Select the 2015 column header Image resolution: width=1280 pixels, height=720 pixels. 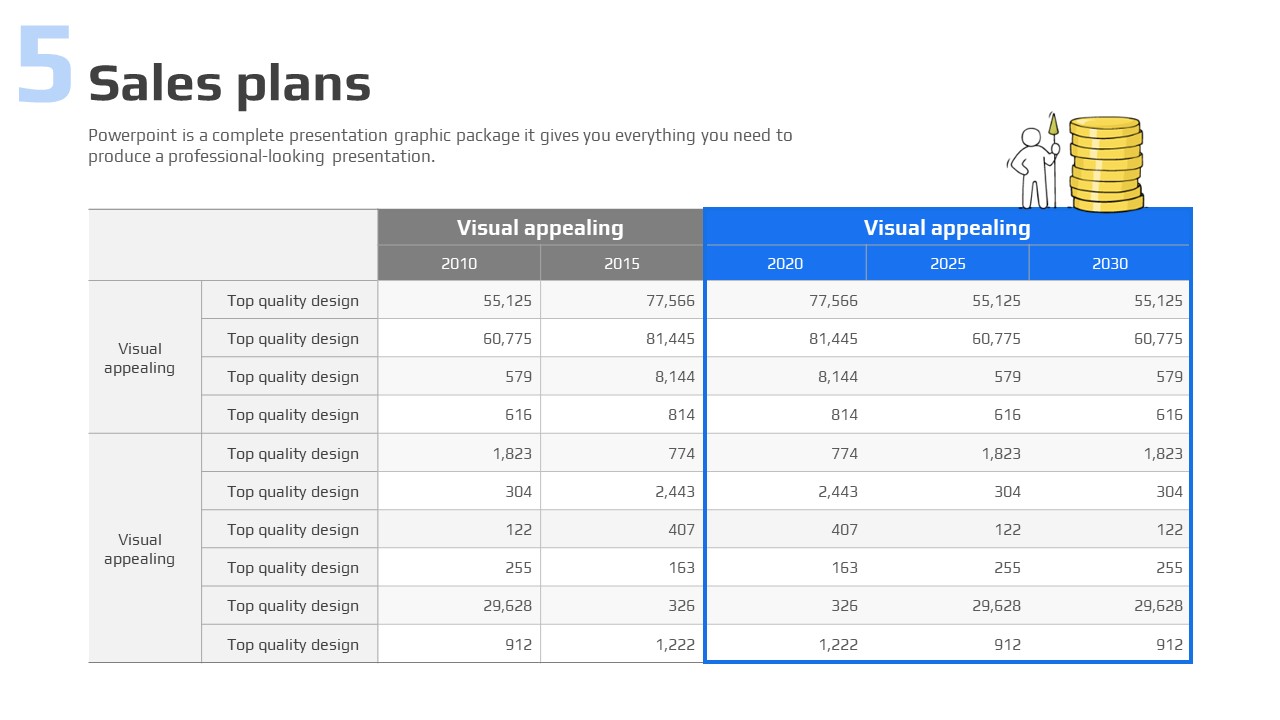pyautogui.click(x=622, y=263)
